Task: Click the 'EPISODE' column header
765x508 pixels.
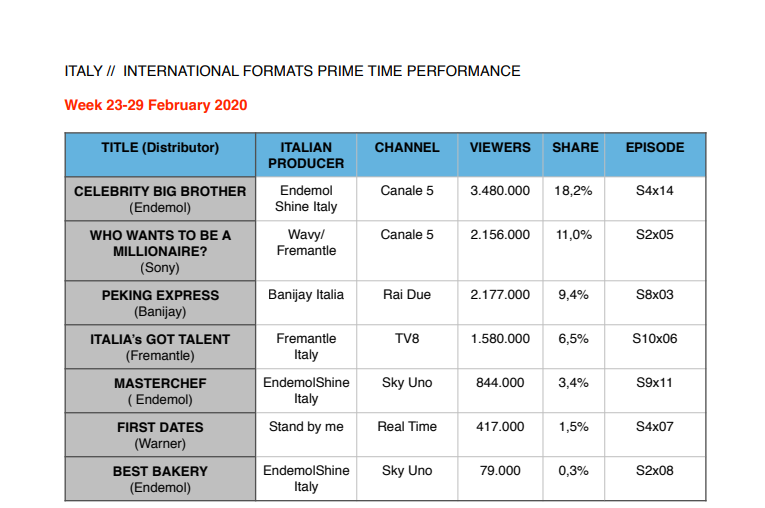Action: (655, 155)
